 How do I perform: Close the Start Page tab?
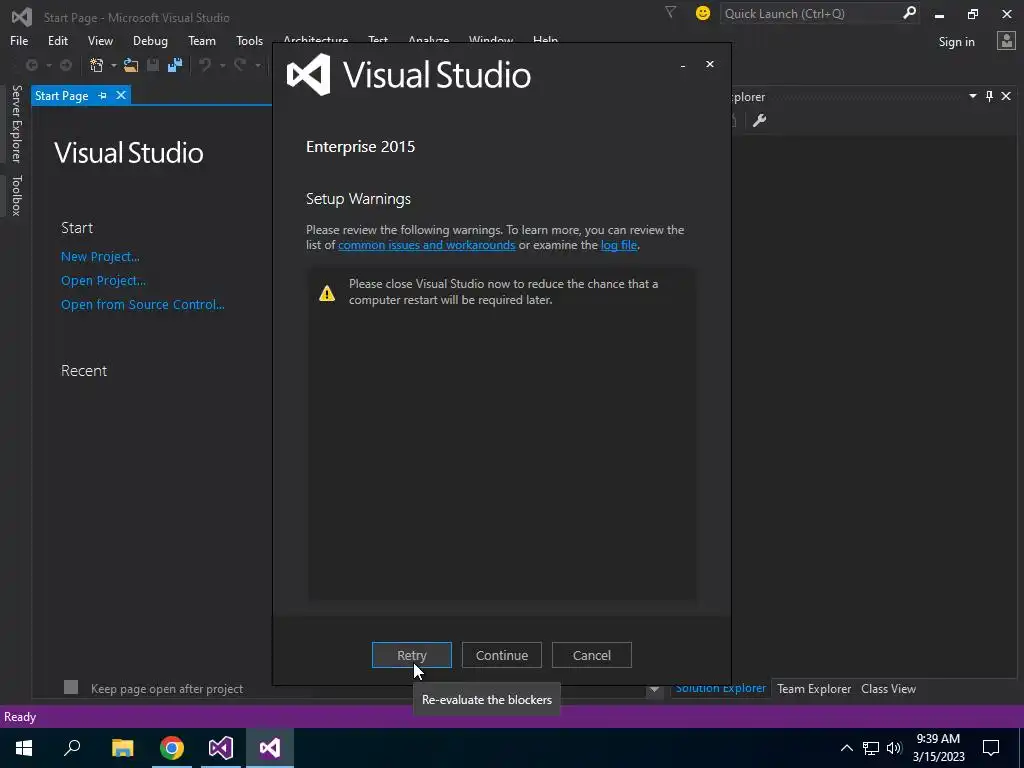[121, 95]
